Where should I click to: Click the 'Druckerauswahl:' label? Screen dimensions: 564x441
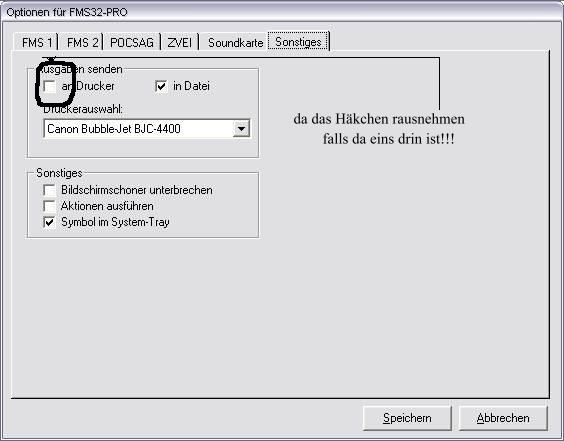pyautogui.click(x=83, y=109)
